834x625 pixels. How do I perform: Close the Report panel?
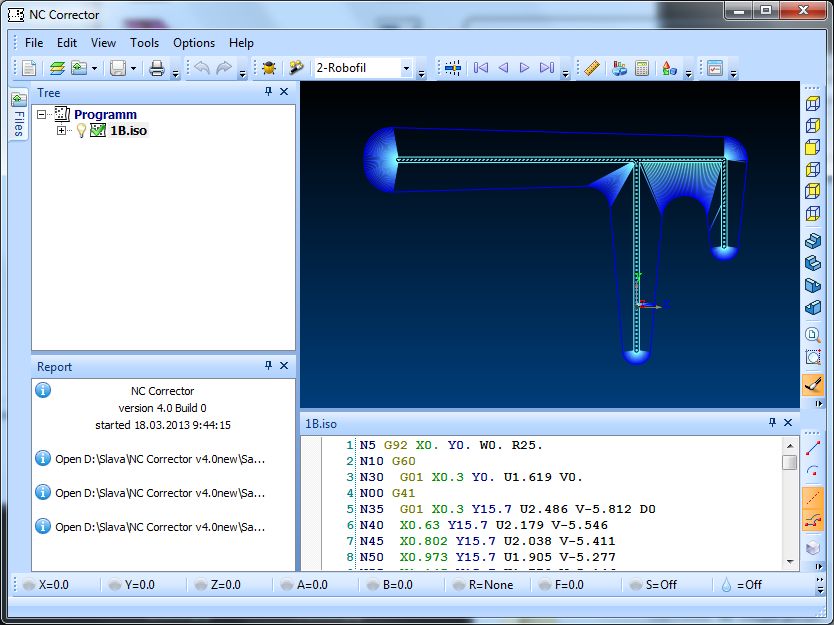click(x=284, y=365)
